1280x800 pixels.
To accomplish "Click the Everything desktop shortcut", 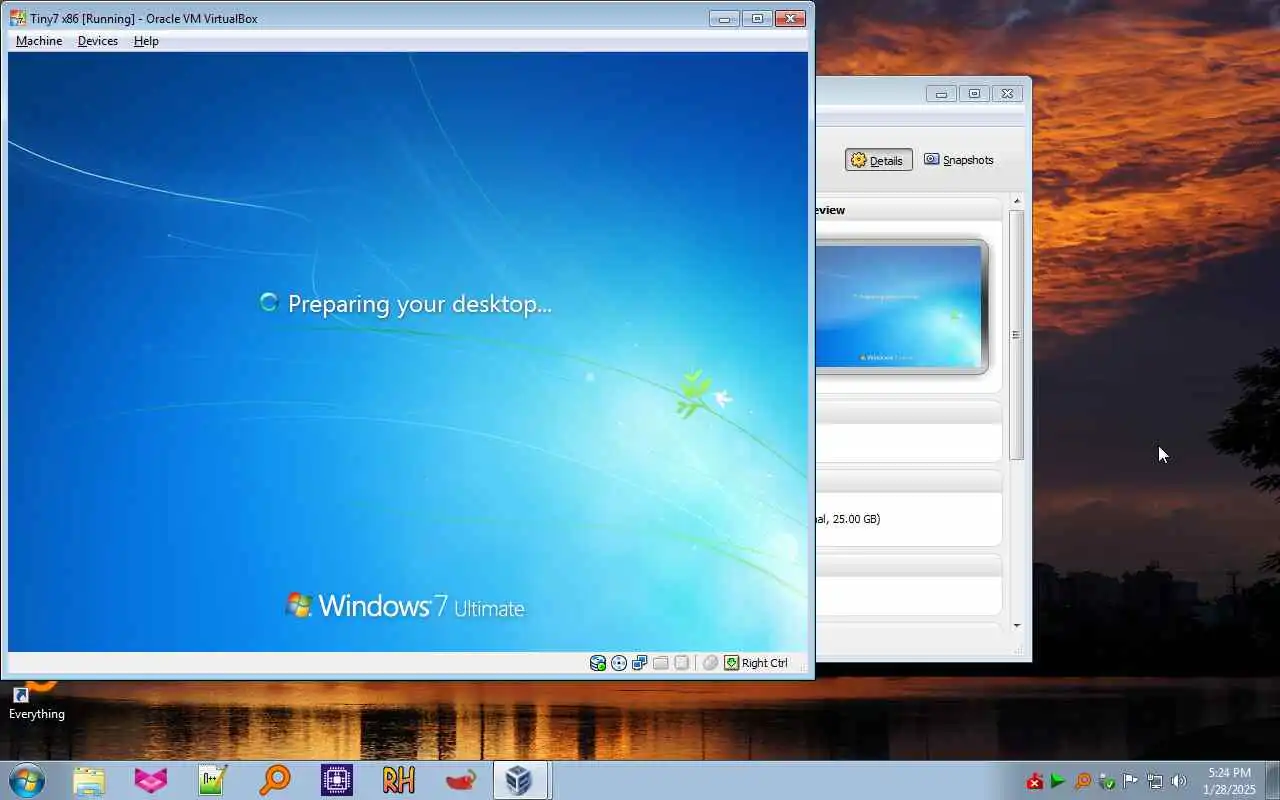I will tap(36, 702).
